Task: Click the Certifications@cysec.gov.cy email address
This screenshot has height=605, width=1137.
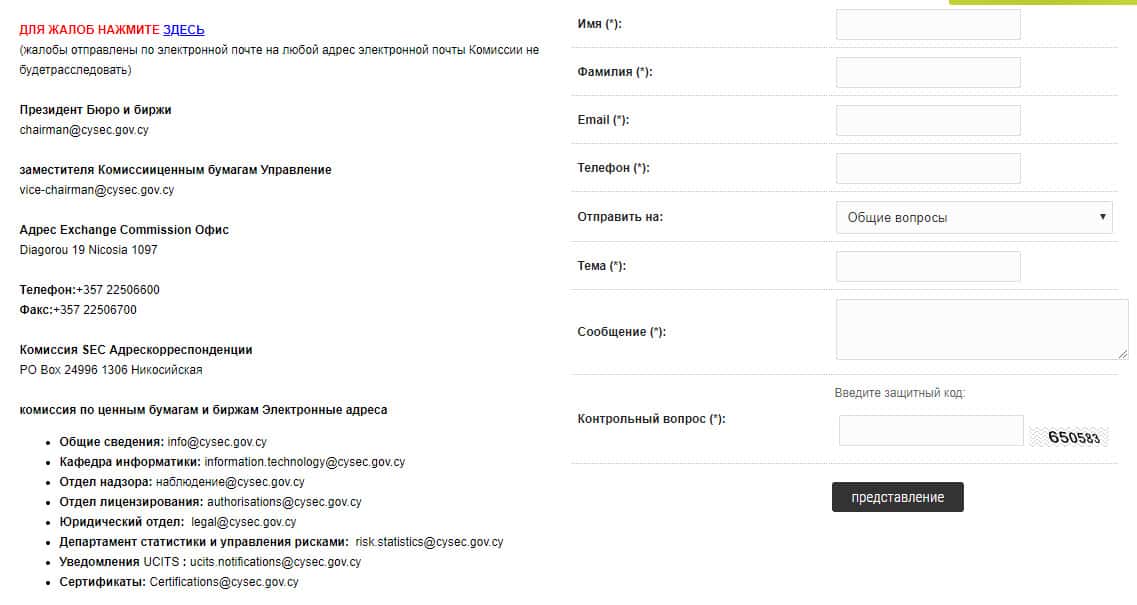Action: pos(224,582)
